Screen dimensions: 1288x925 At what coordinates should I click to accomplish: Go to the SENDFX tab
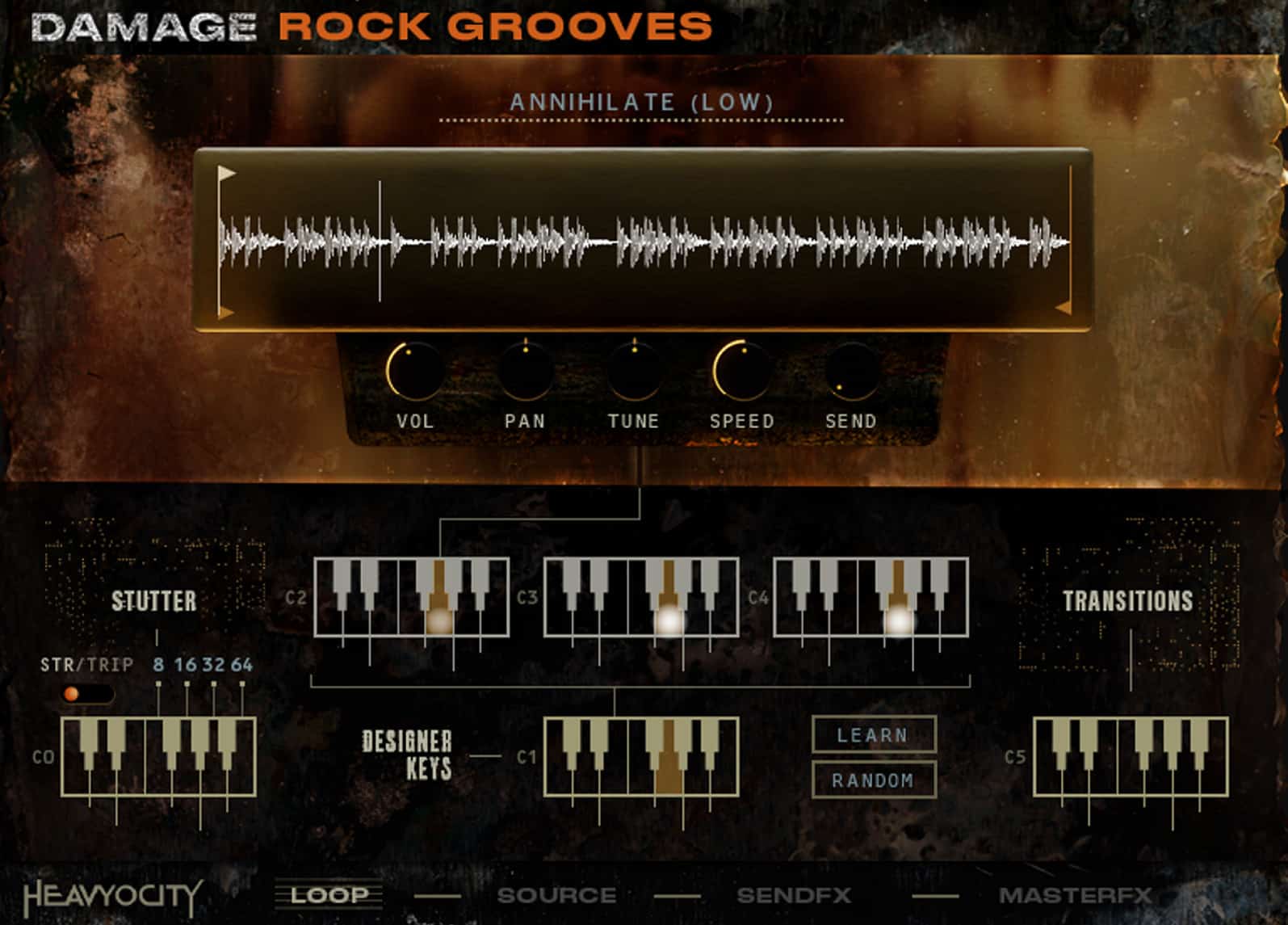click(x=794, y=895)
